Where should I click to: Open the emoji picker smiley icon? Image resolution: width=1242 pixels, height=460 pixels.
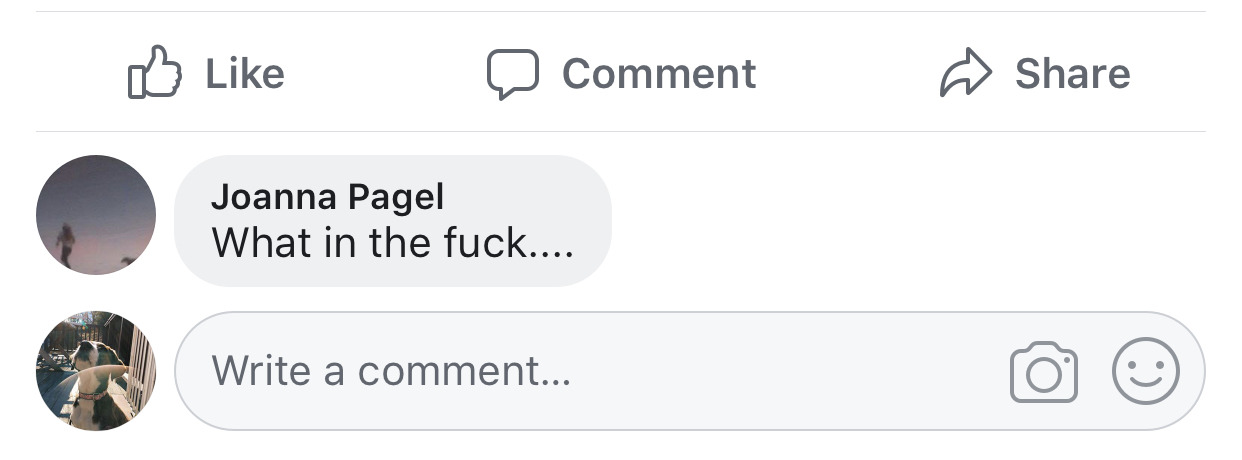tap(1145, 371)
